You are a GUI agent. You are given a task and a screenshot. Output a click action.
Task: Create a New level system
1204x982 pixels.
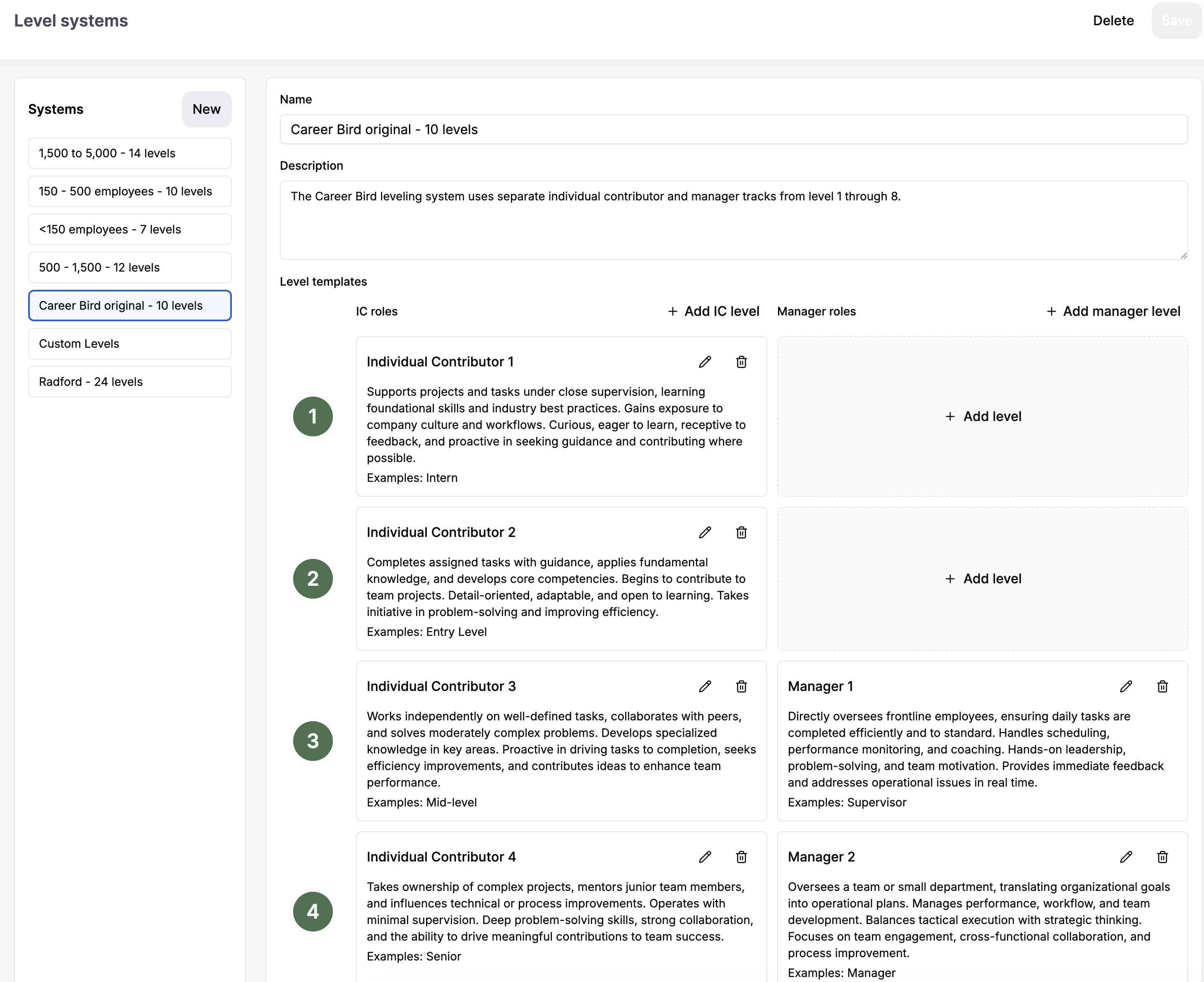pyautogui.click(x=207, y=109)
